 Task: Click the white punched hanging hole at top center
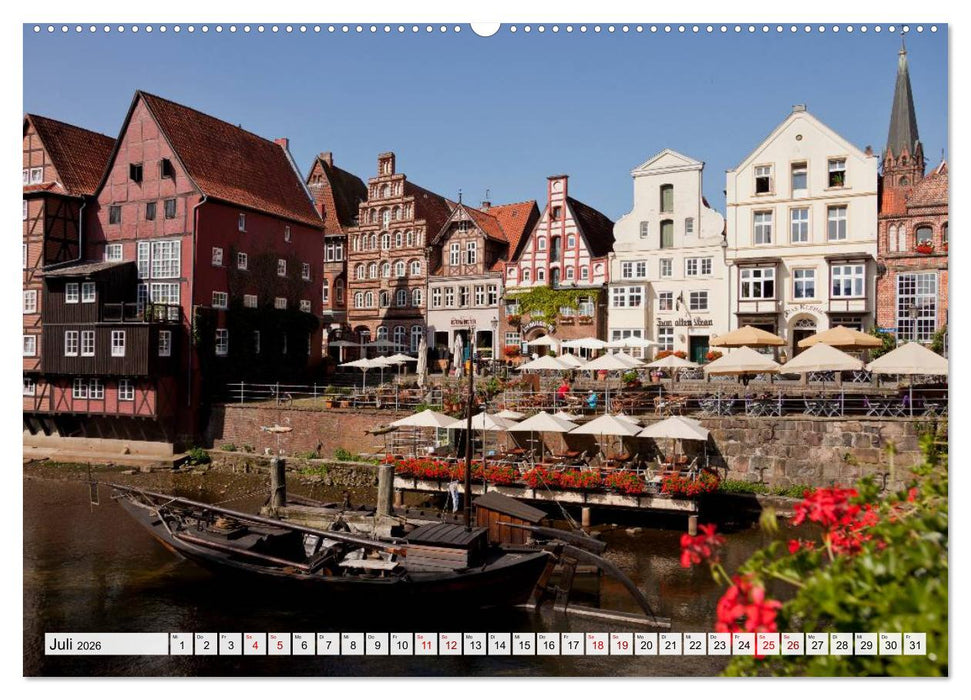[x=485, y=28]
